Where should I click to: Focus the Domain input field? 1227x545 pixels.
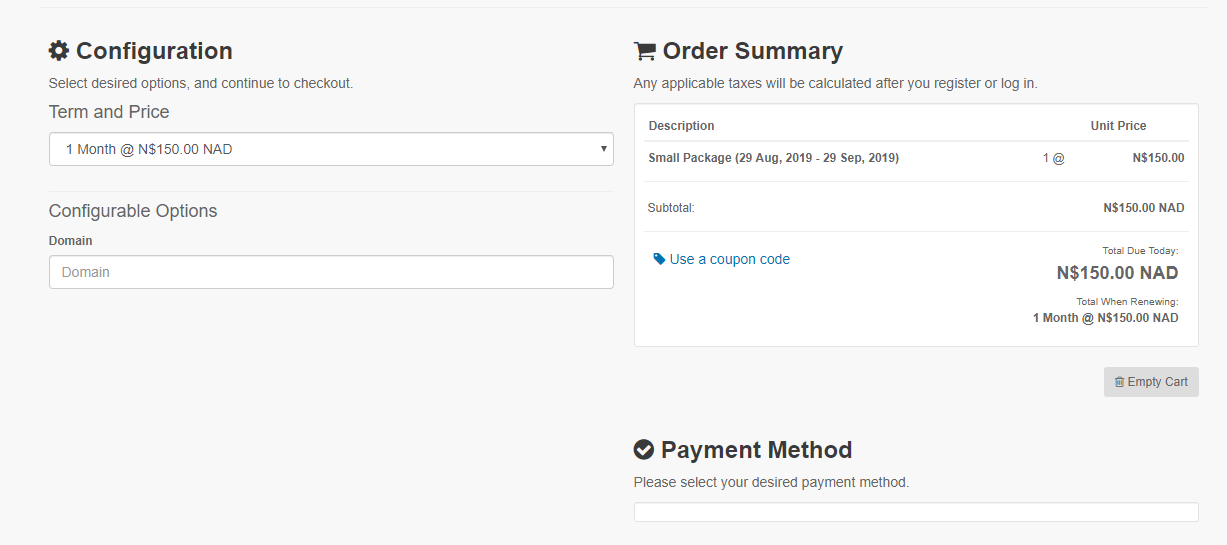coord(331,272)
